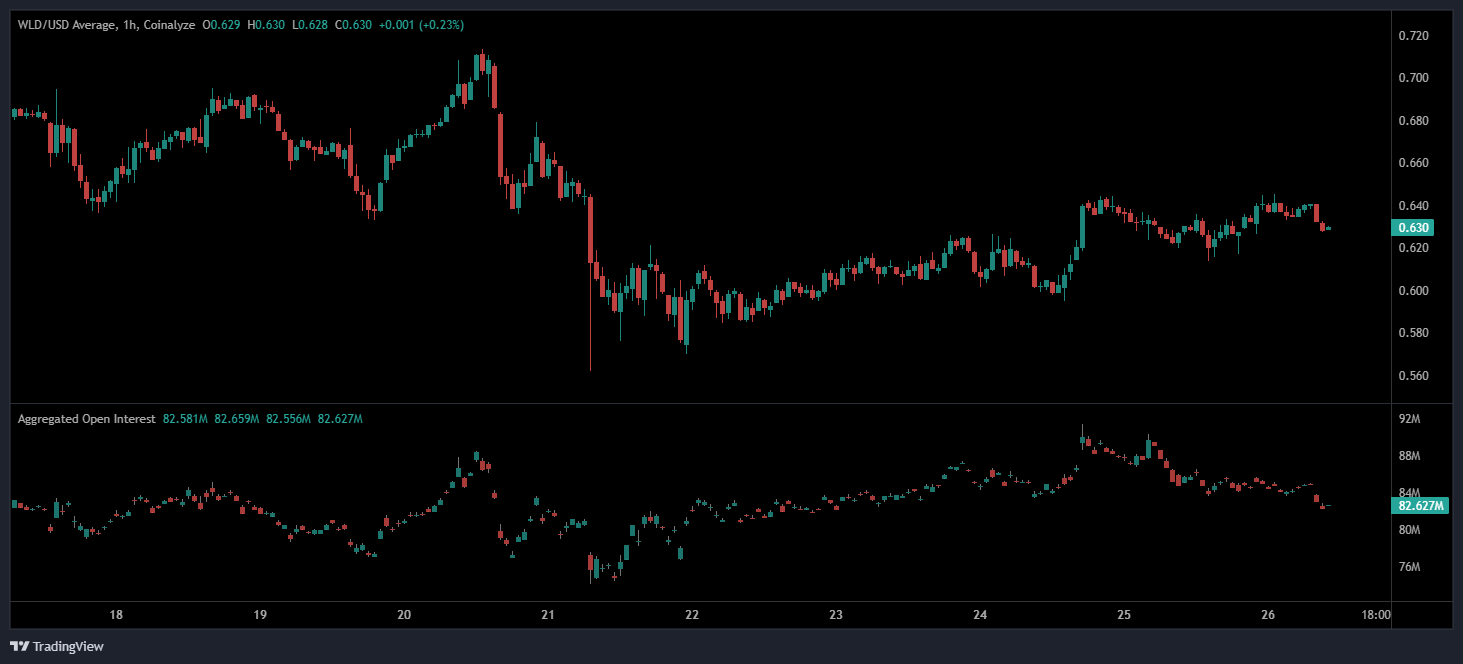Click the 18 date label on time axis

coord(116,615)
